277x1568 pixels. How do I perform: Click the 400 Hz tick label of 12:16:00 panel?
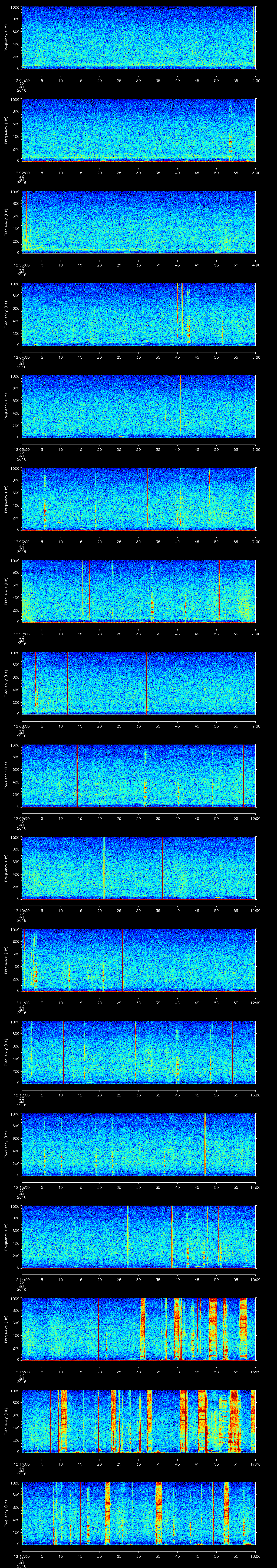16,1427
